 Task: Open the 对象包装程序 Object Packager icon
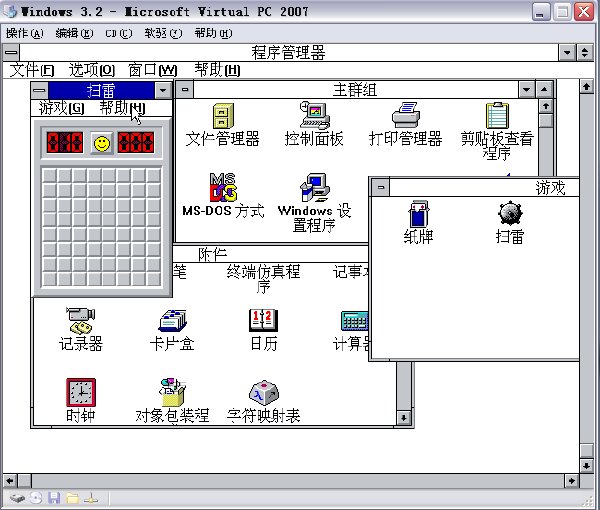coord(173,392)
